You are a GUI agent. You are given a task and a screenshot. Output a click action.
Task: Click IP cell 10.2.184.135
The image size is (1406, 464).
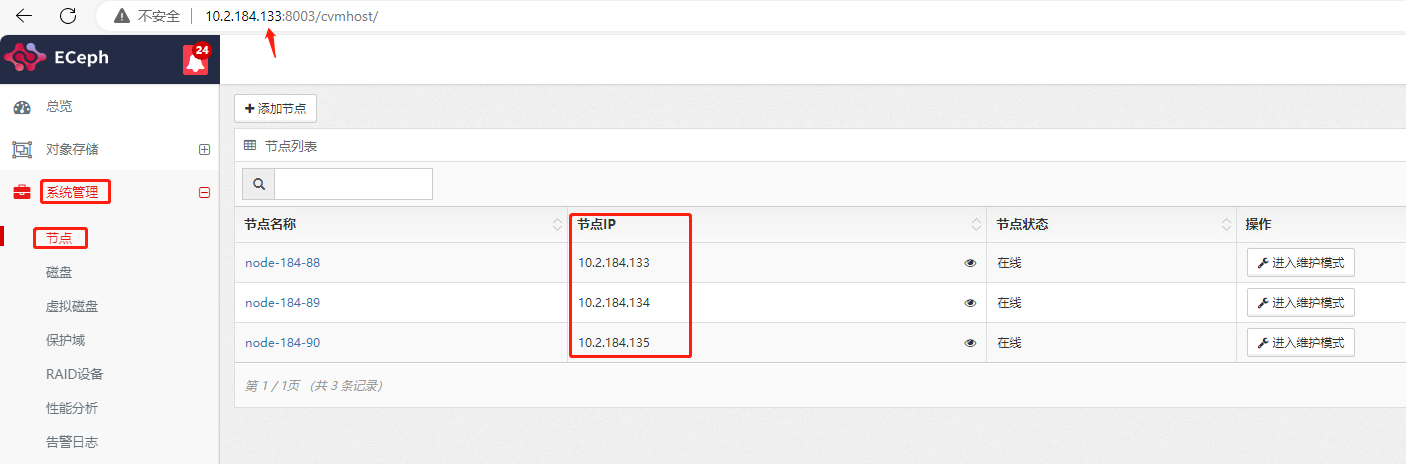pyautogui.click(x=614, y=343)
